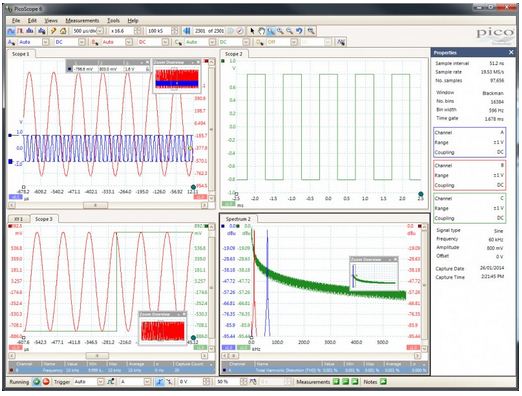Click the Zoom Out magnifier icon
Screen dimensions: 522x396
pyautogui.click(x=289, y=31)
